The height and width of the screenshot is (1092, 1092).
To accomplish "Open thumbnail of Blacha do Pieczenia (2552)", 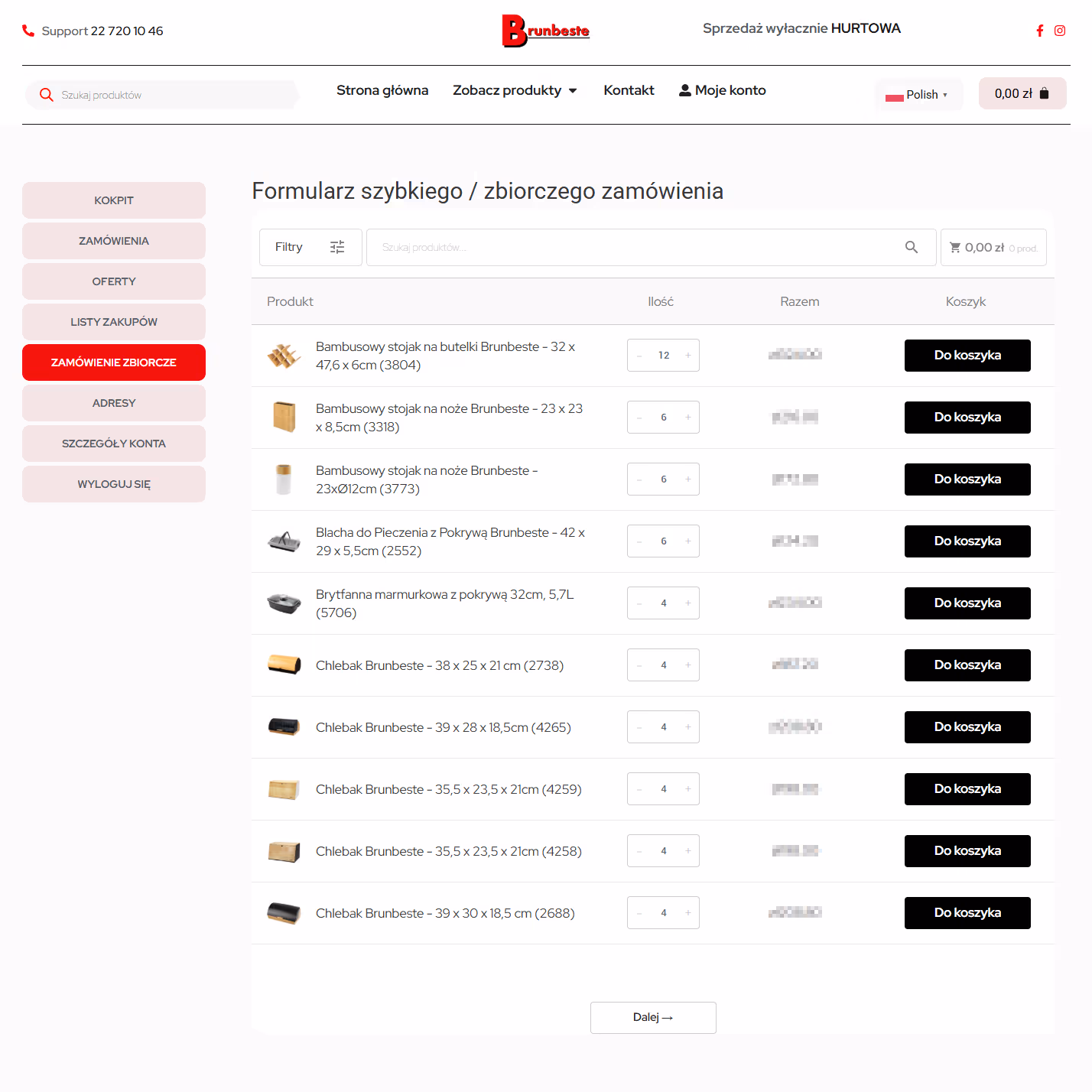I will (x=284, y=541).
